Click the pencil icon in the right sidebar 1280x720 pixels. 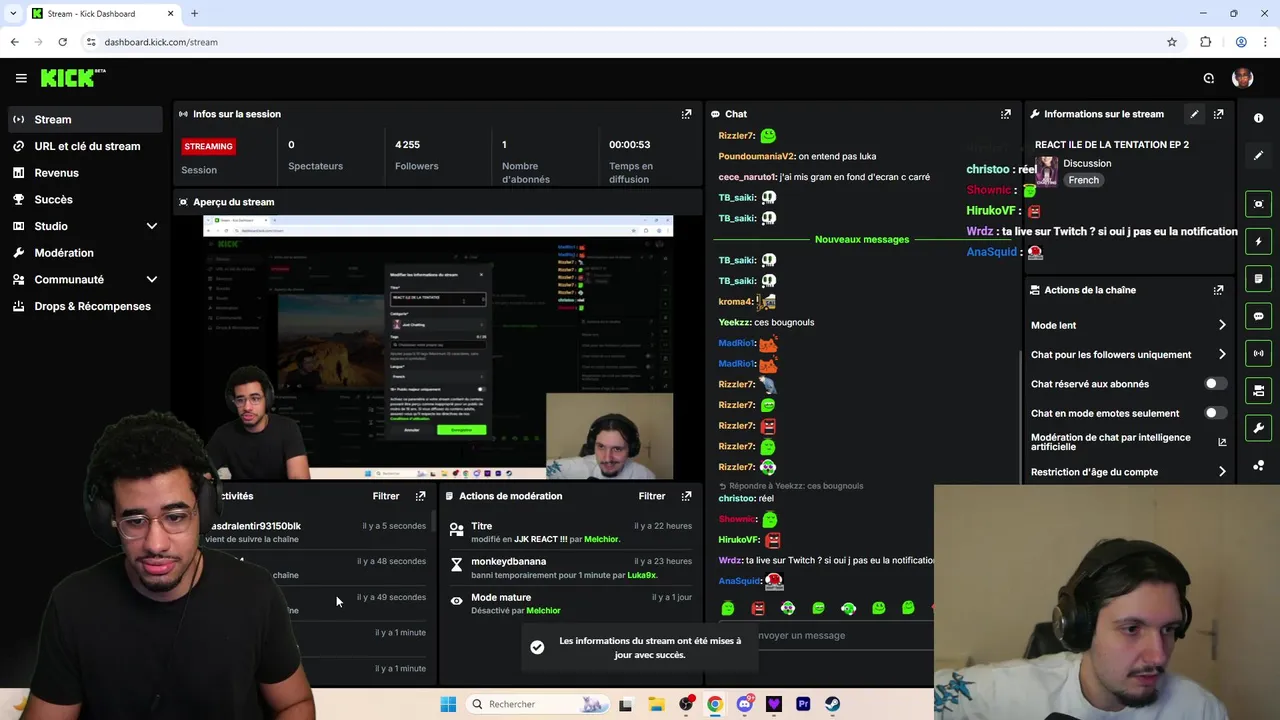[1258, 155]
